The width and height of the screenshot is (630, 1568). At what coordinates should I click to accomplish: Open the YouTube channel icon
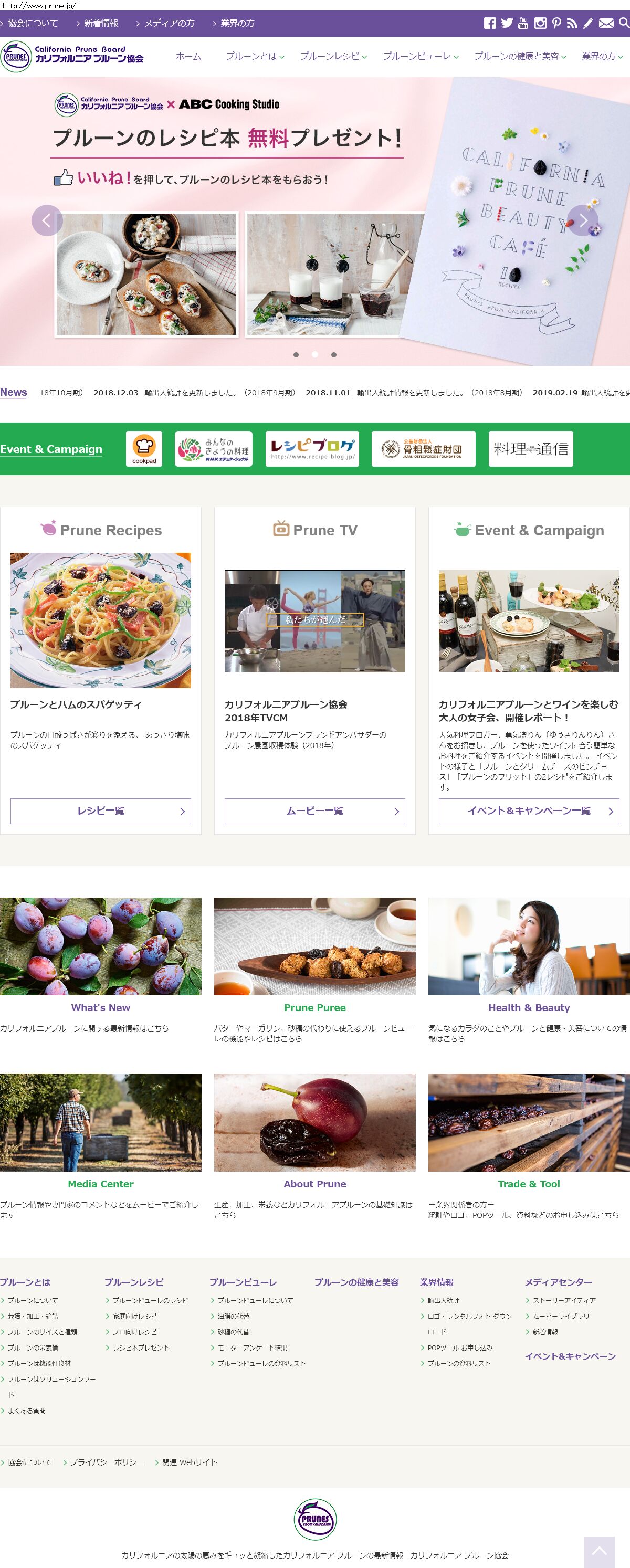523,23
